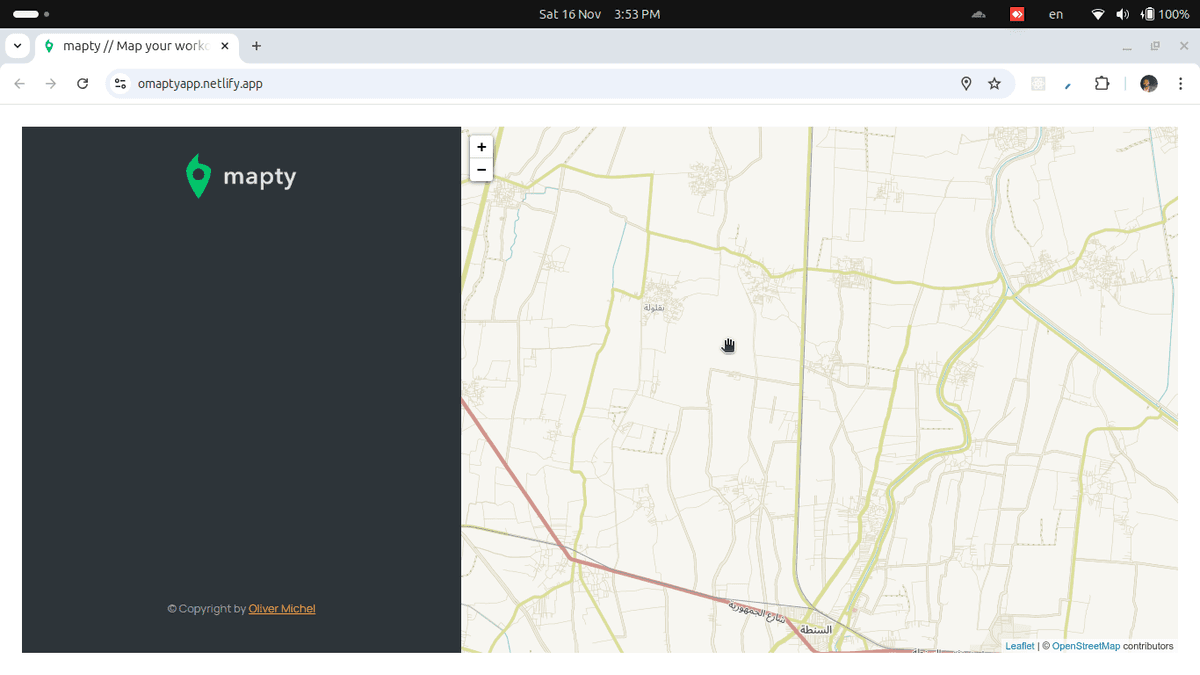
Task: Click the volume speaker icon in system bar
Action: click(x=1122, y=14)
